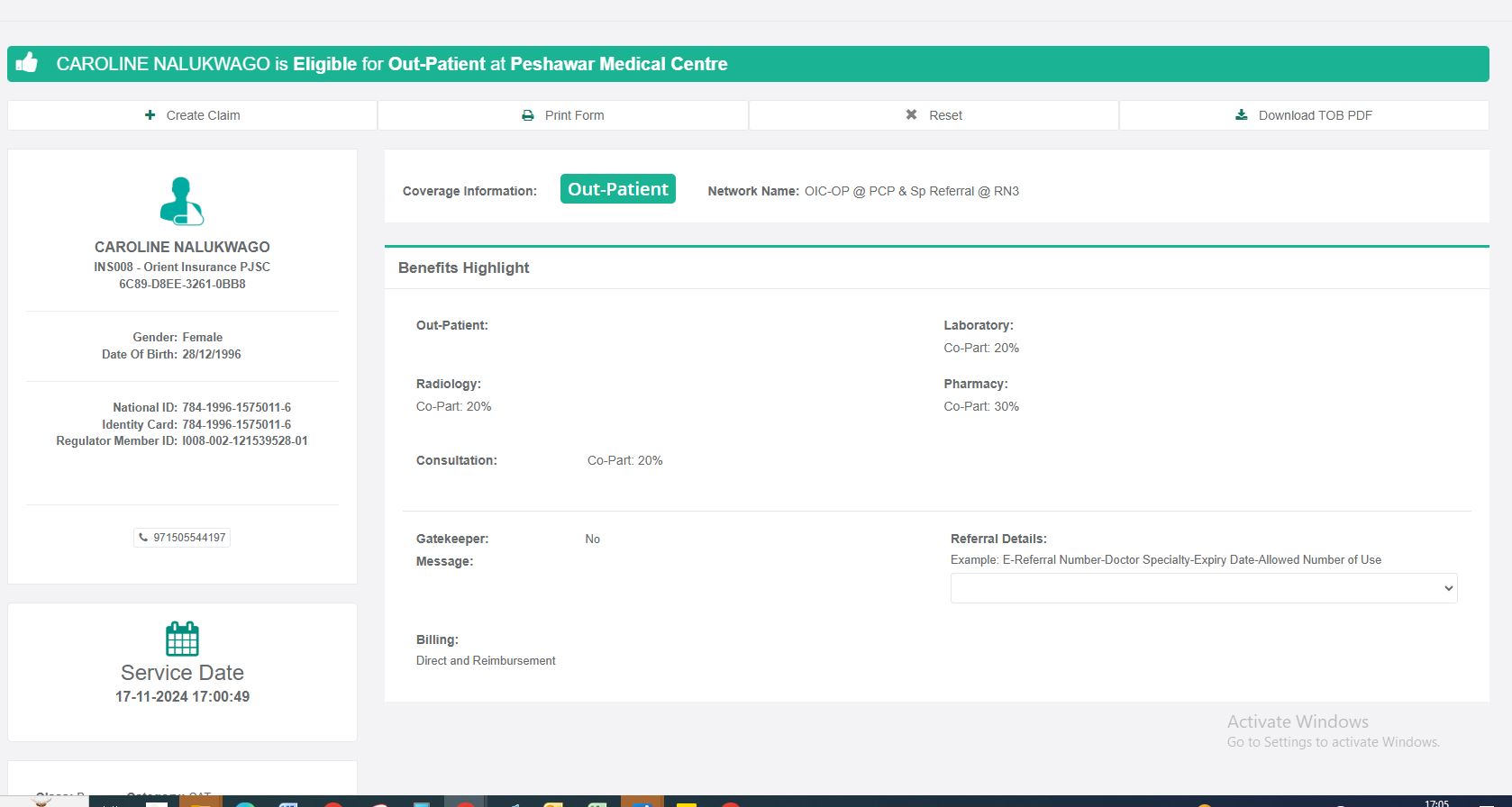Click the taskbar clock showing 17:05
Viewport: 1512px width, 807px height.
pos(1436,802)
